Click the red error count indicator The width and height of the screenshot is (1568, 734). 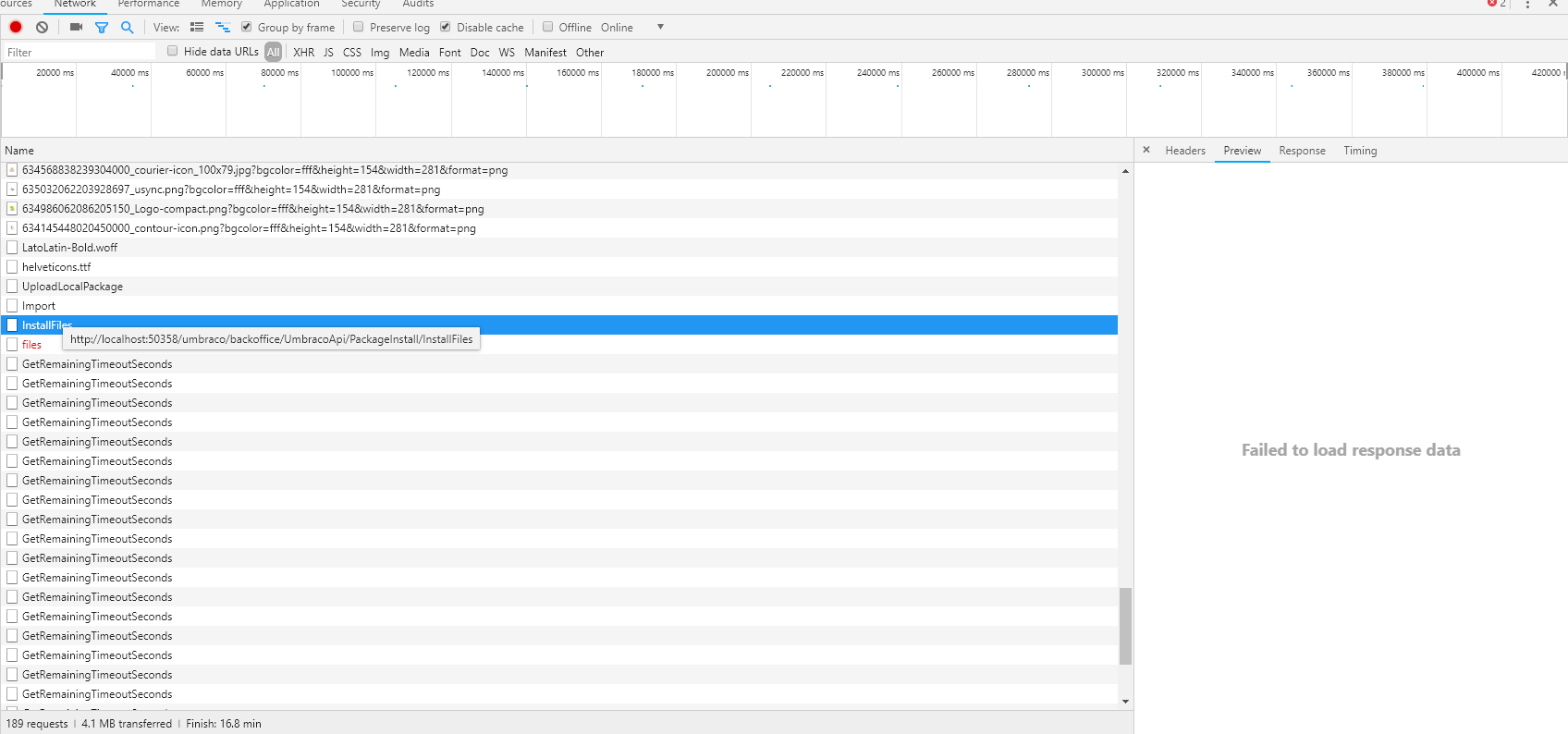(x=1496, y=4)
